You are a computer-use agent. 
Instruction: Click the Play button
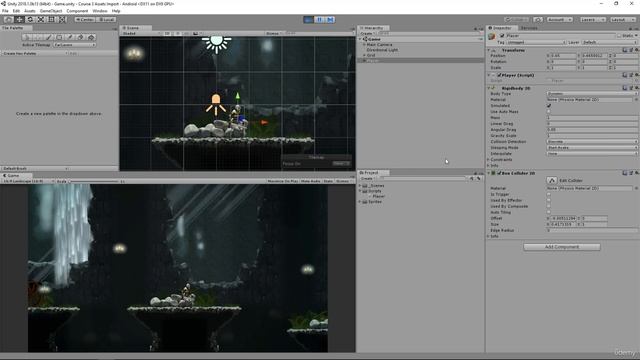(309, 20)
